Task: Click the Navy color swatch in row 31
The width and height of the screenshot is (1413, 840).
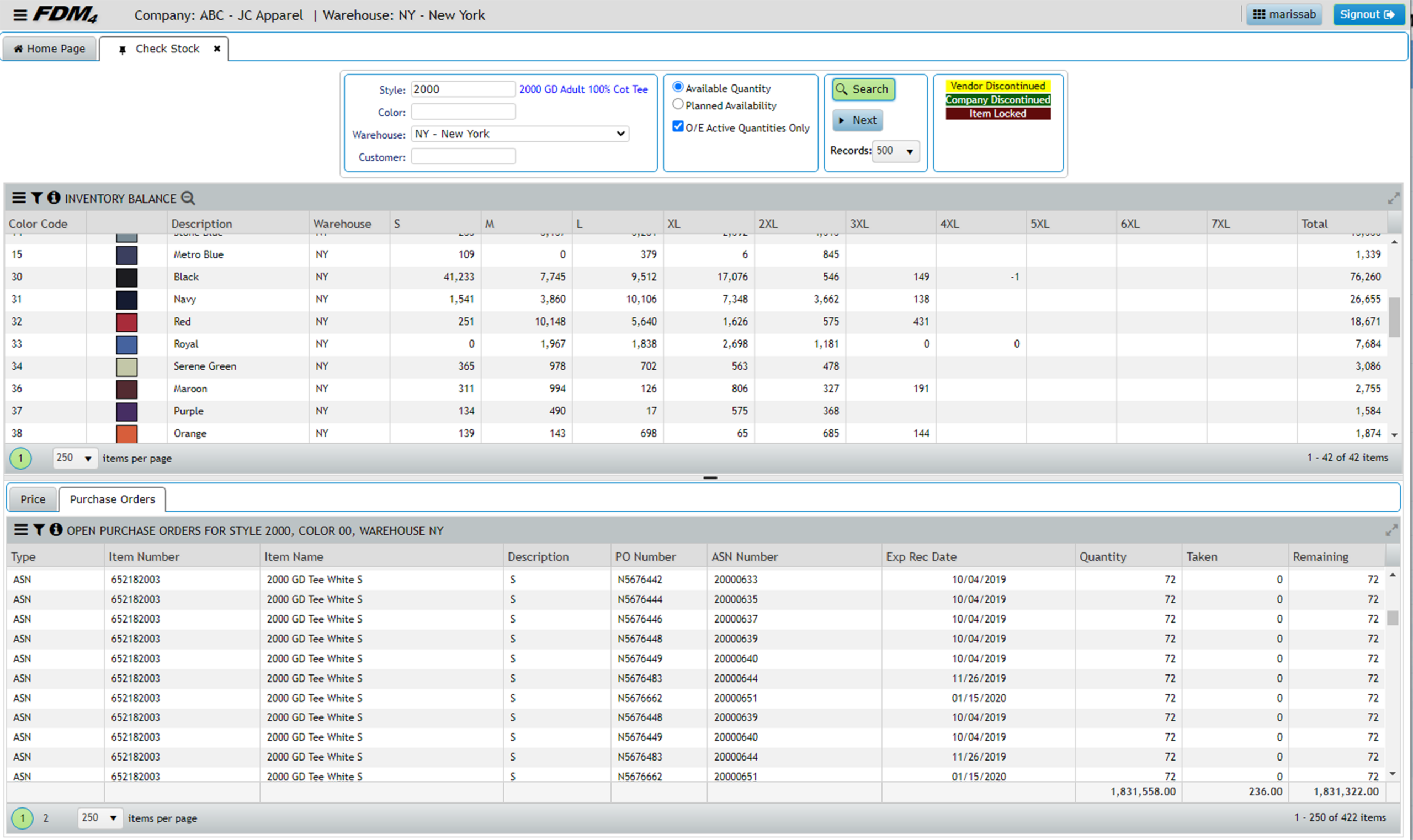Action: click(x=126, y=300)
